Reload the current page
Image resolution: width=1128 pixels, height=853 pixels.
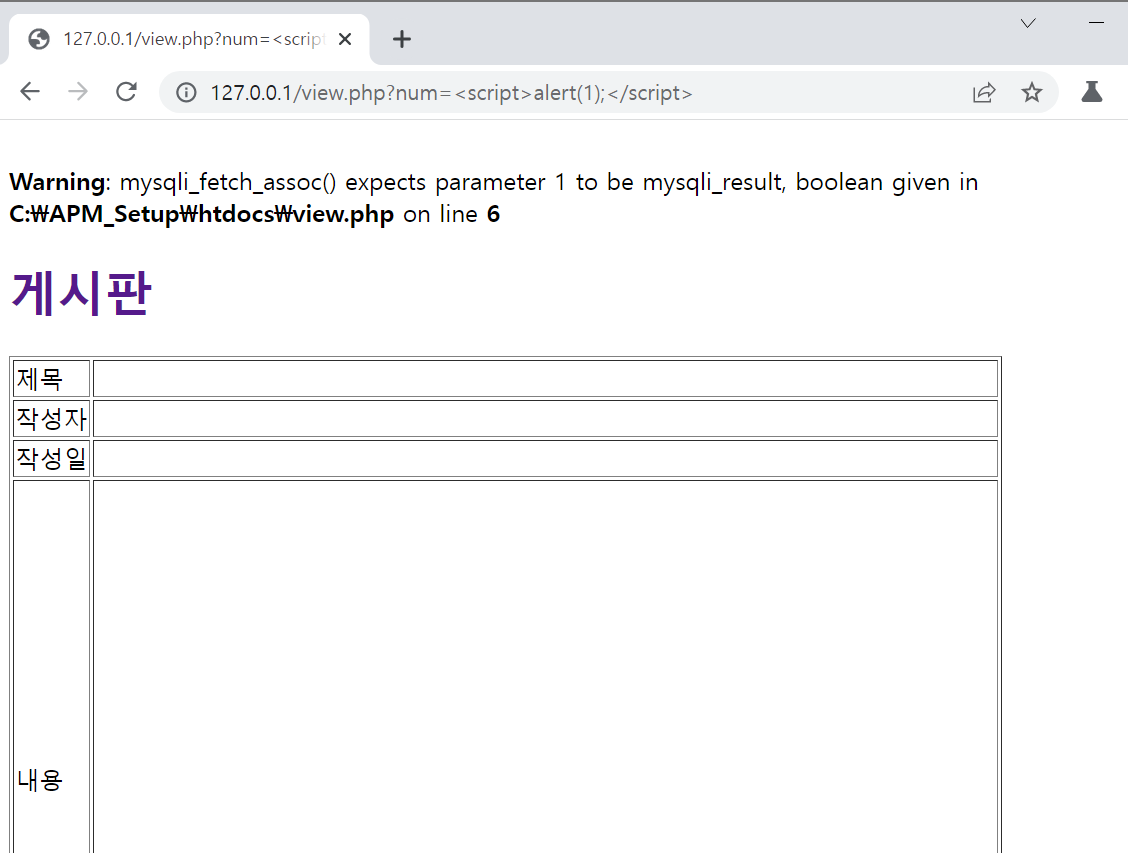point(127,92)
